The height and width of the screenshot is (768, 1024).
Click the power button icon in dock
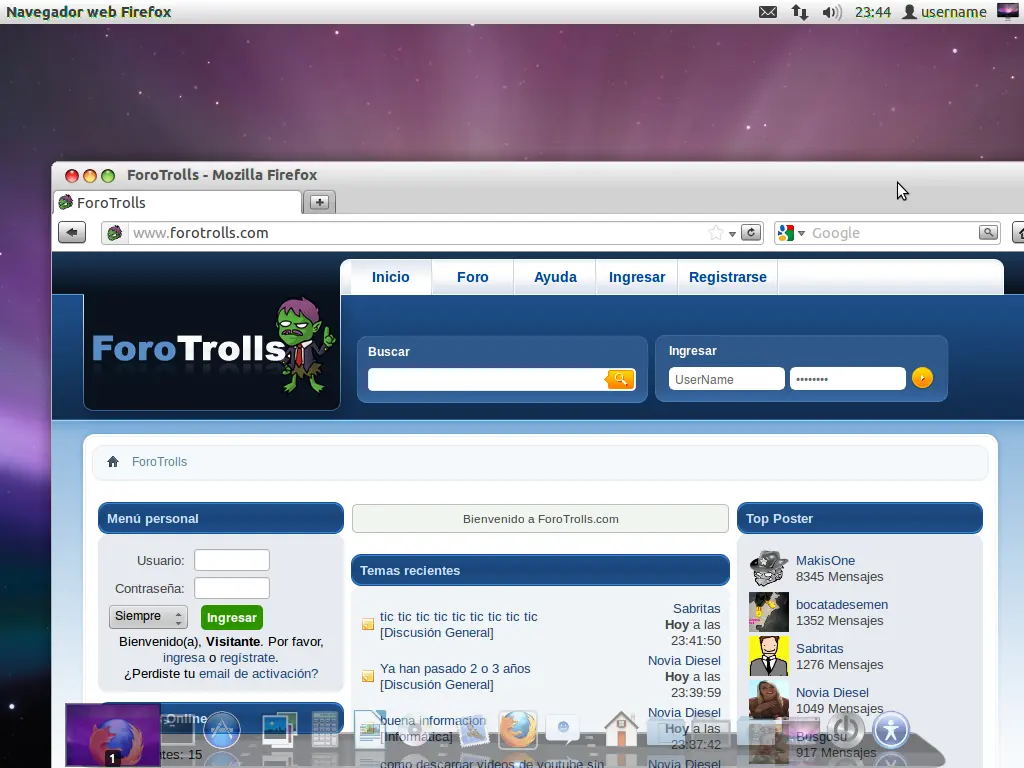tap(846, 729)
